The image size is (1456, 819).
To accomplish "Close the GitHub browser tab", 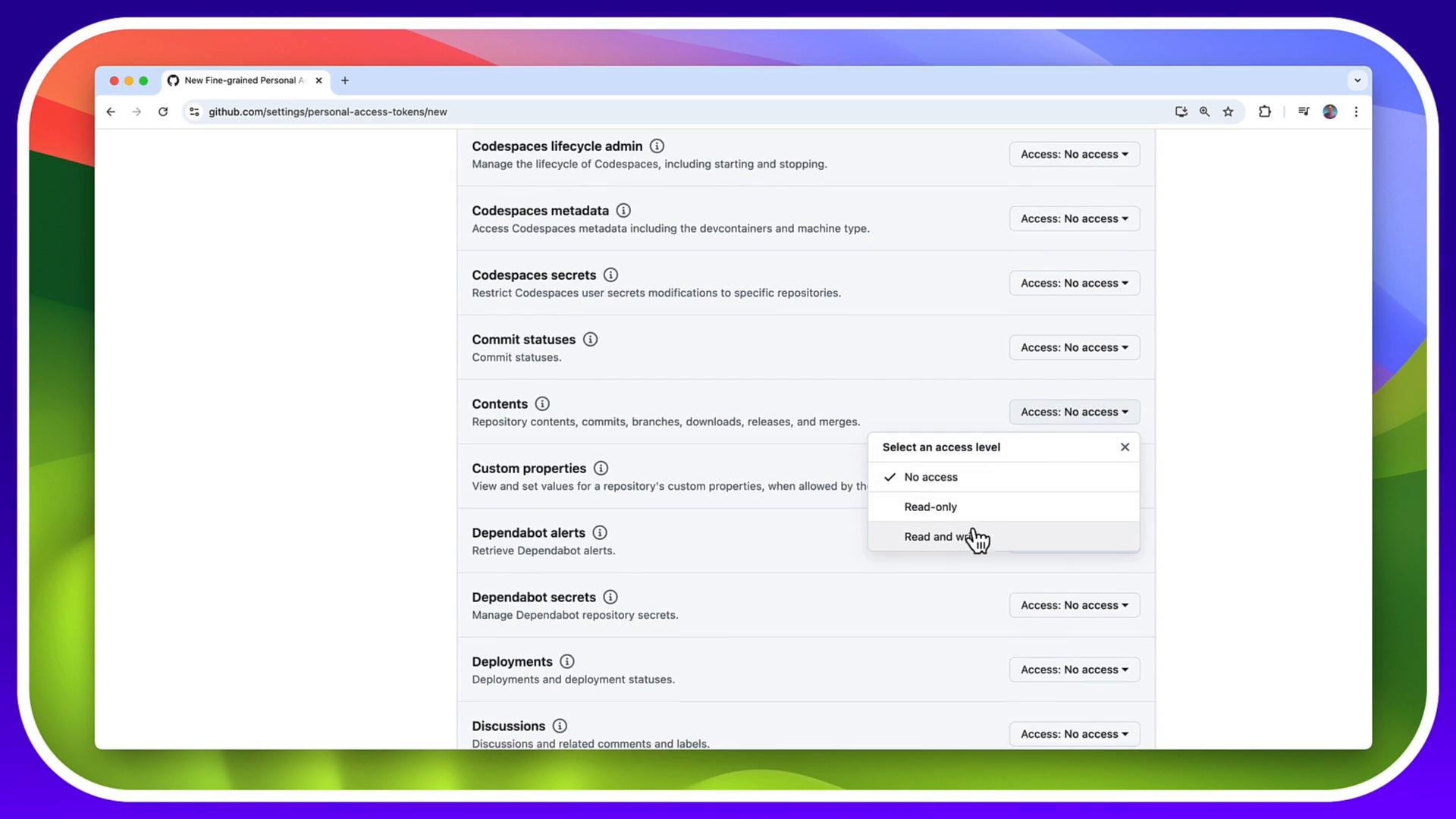I will point(318,80).
